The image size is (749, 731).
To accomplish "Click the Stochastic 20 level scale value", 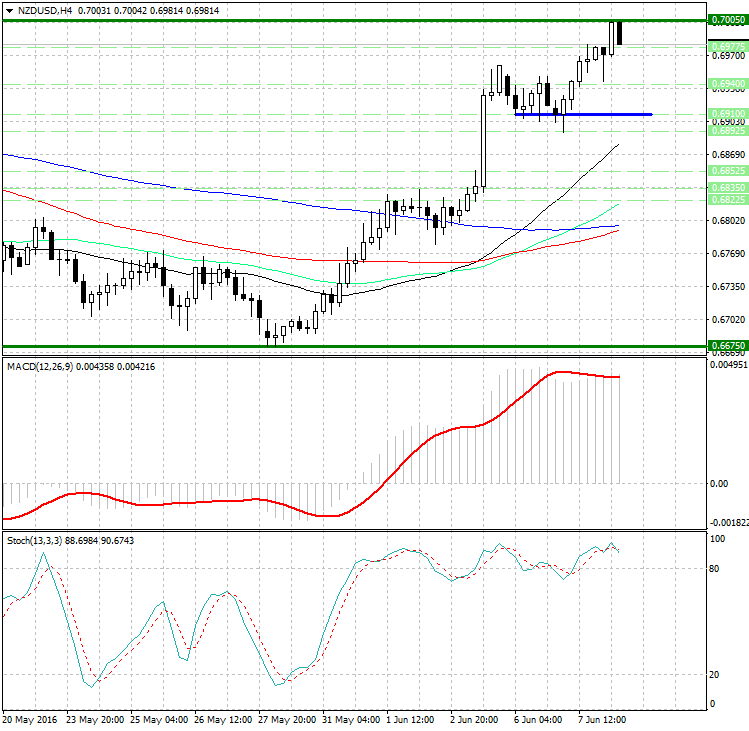I will 714,675.
